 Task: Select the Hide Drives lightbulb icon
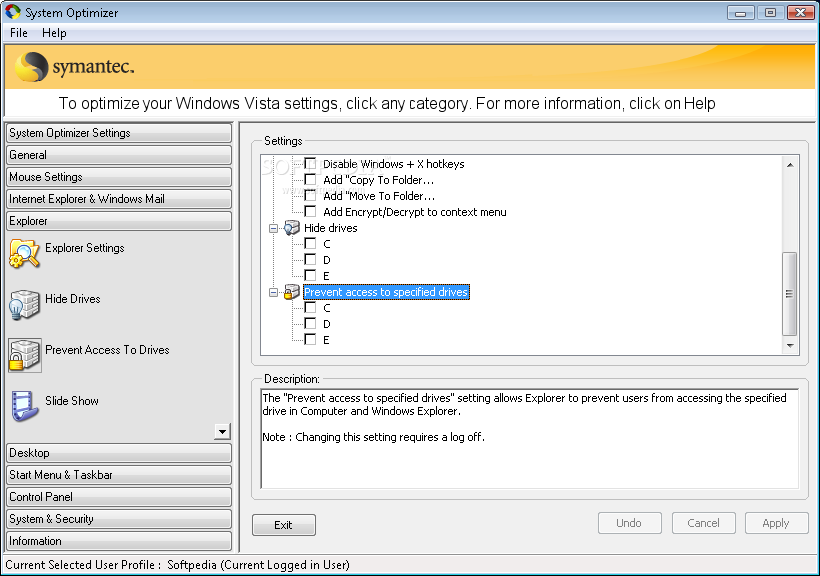pos(24,304)
